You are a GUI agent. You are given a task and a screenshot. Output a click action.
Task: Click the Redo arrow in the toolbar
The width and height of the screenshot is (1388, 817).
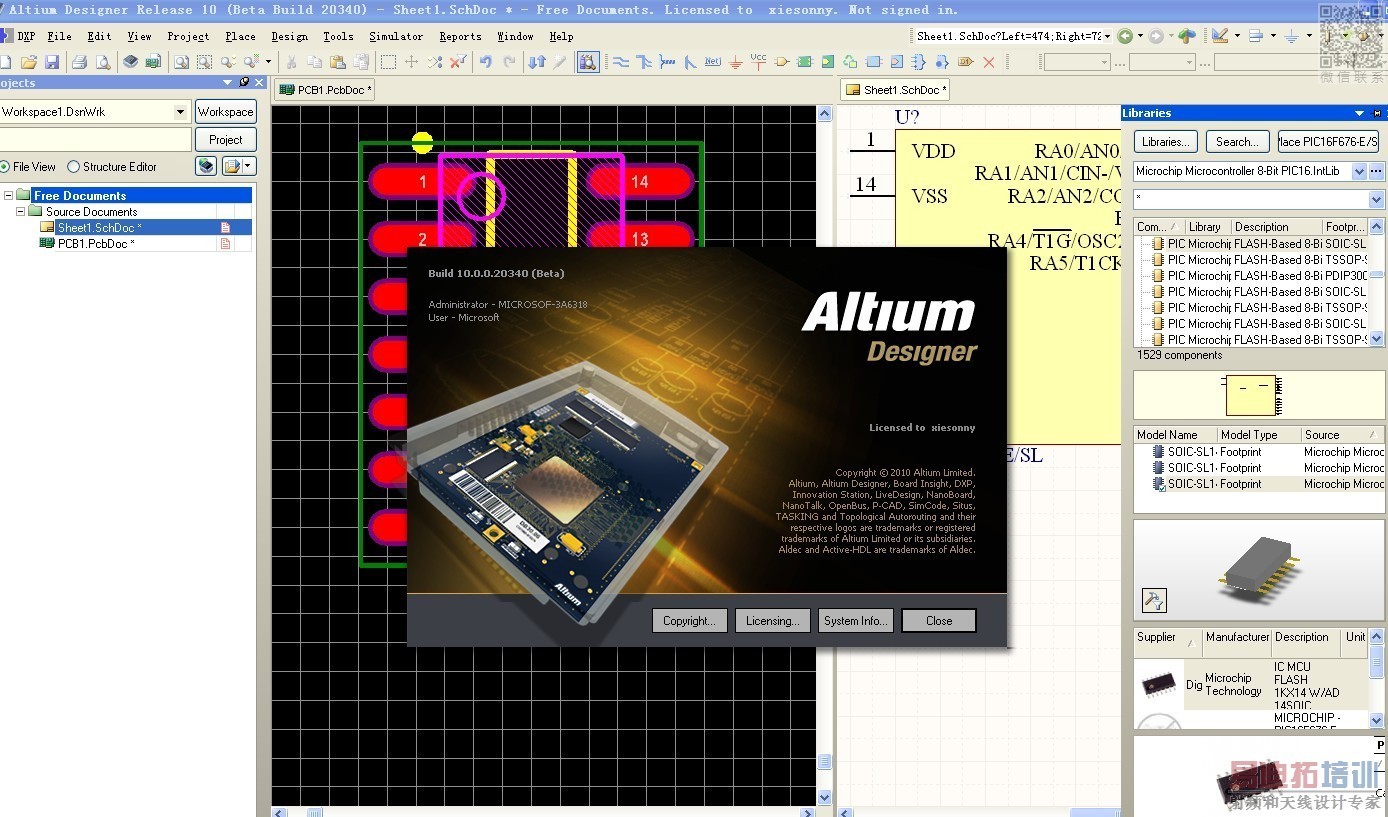(x=510, y=62)
